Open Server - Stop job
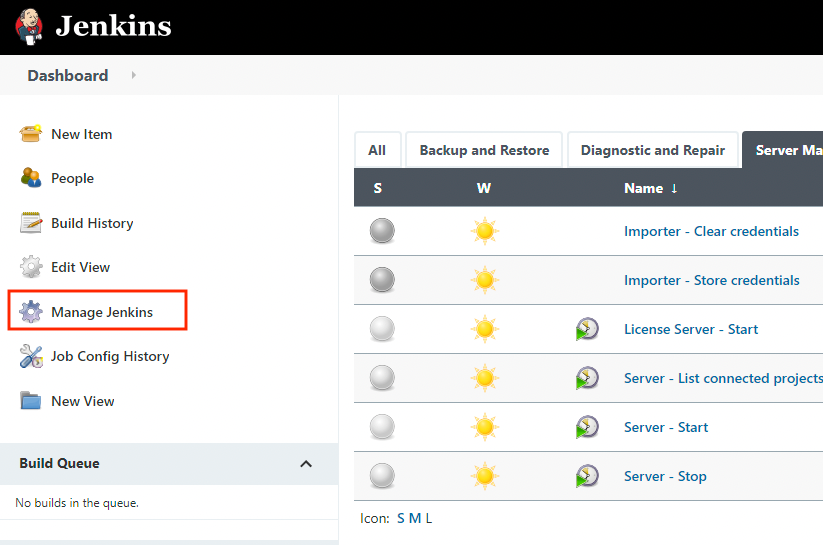 click(665, 476)
